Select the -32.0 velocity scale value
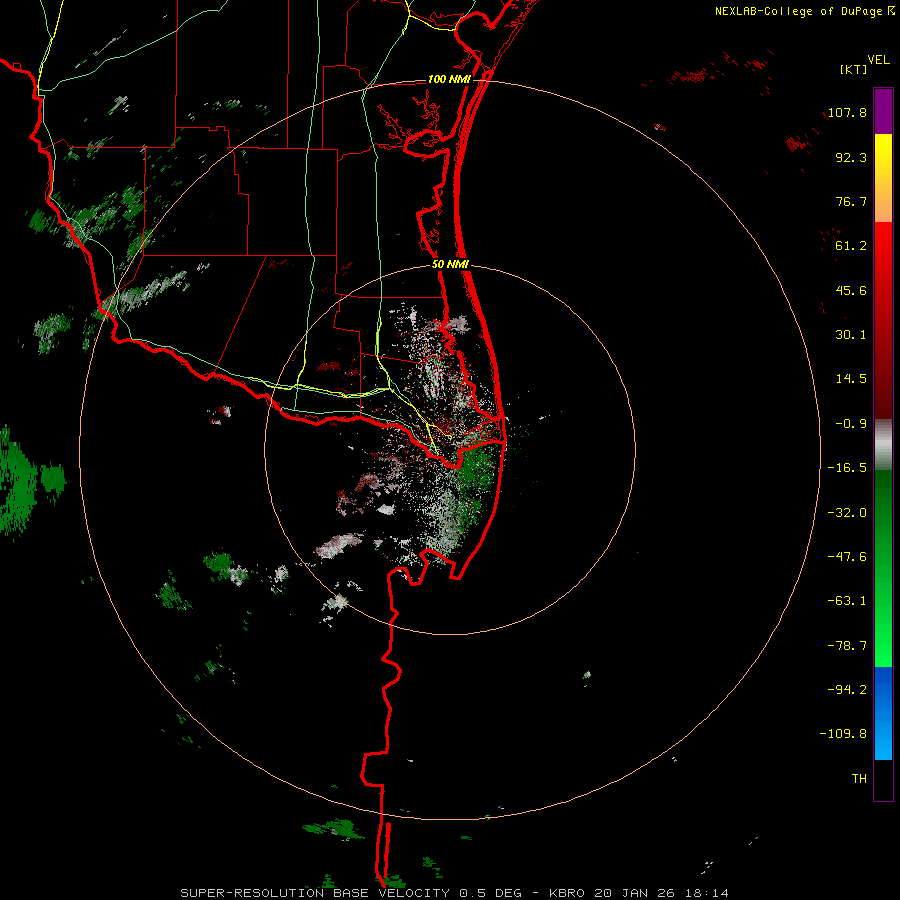Screen dimensions: 900x900 [x=847, y=513]
